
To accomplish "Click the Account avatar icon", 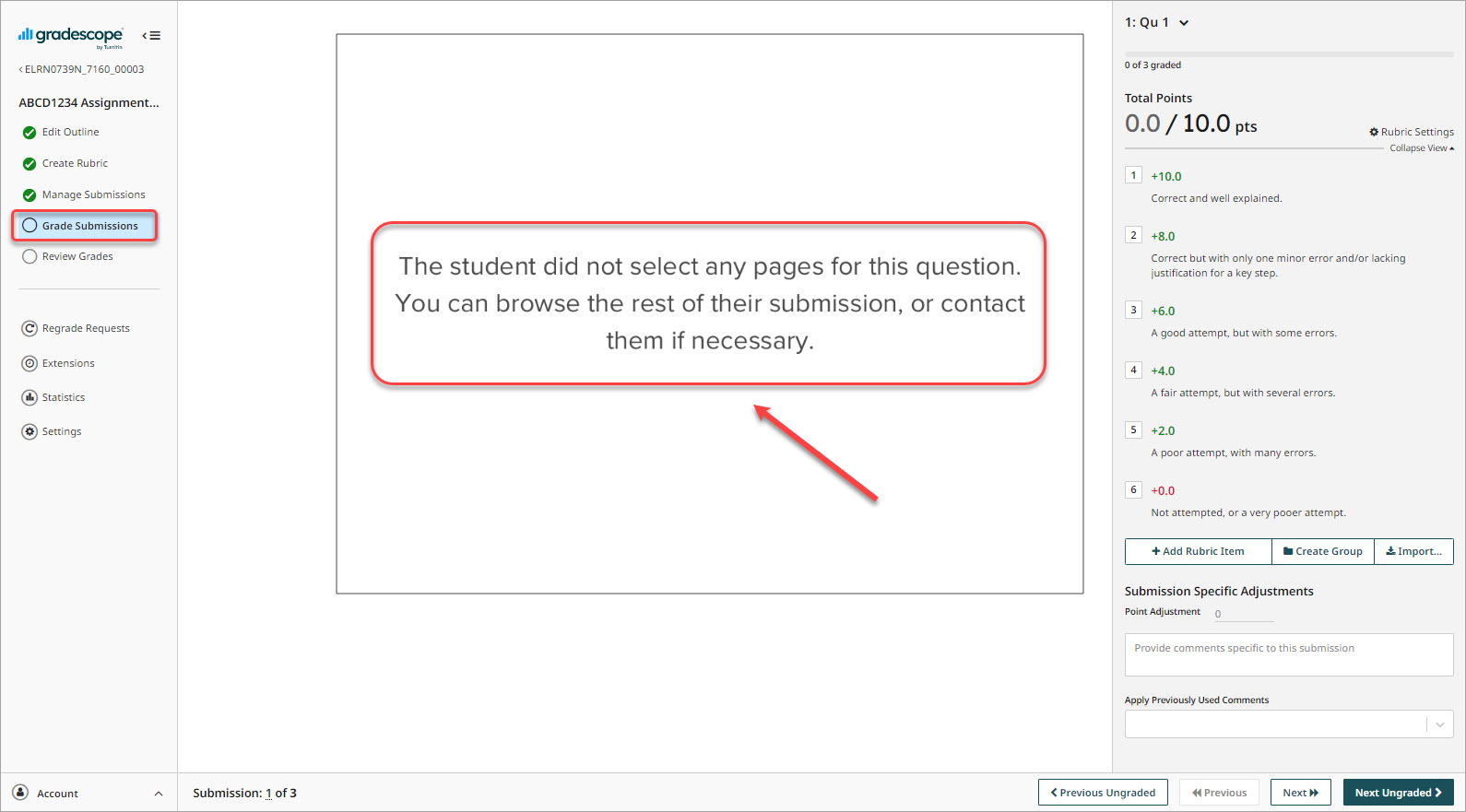I will click(20, 793).
